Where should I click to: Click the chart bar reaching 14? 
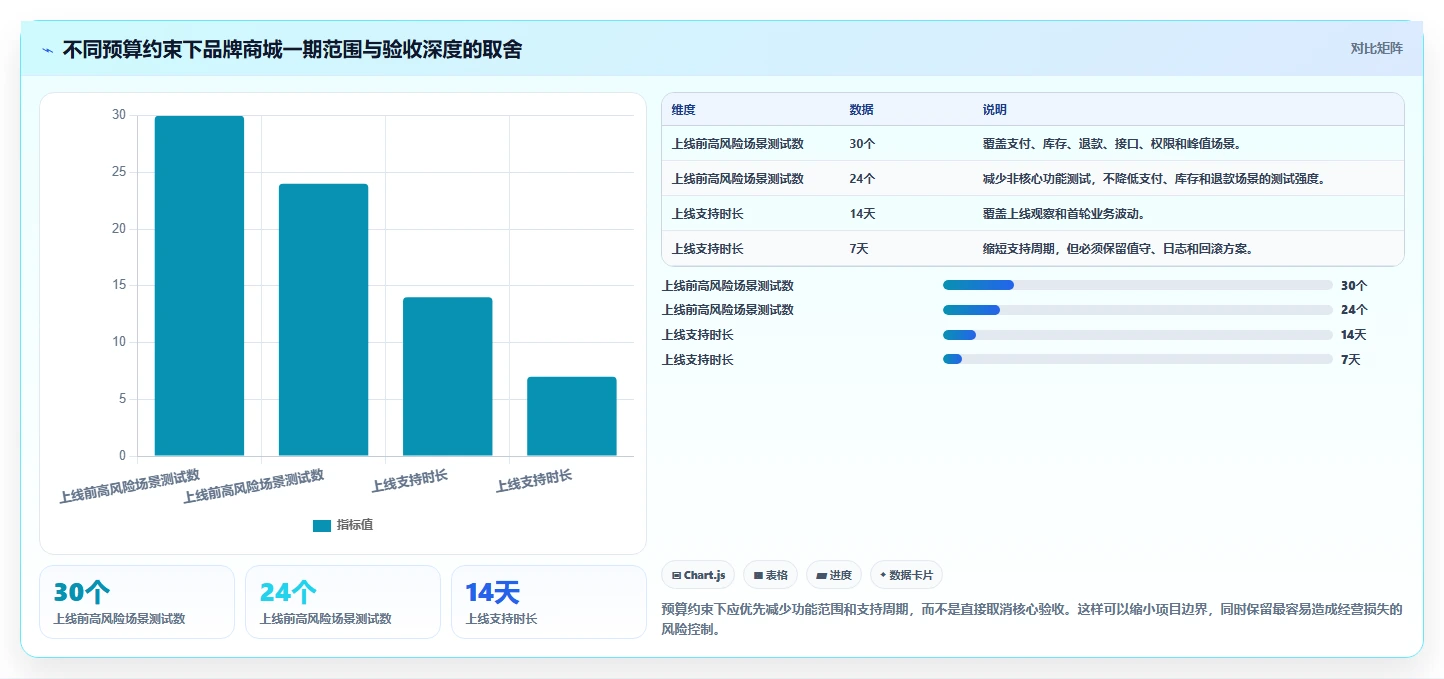(x=447, y=377)
